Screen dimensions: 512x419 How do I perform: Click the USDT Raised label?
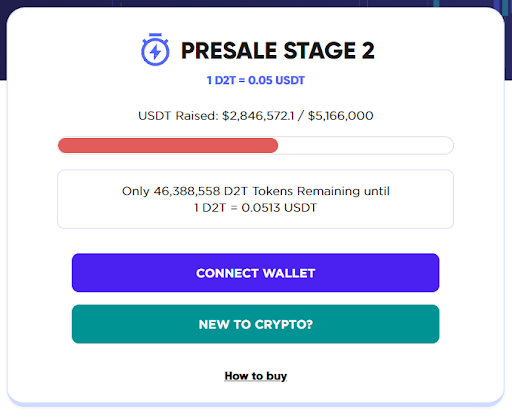[x=178, y=116]
